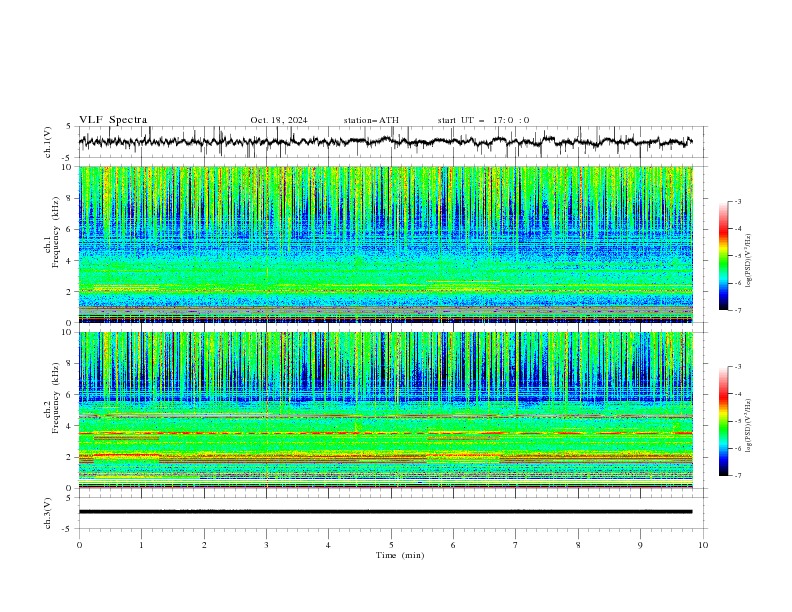Click time axis tick label "5"
This screenshot has width=792, height=612.
[x=391, y=545]
